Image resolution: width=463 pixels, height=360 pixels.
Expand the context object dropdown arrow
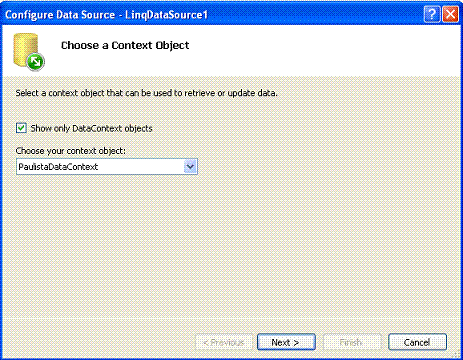point(190,166)
